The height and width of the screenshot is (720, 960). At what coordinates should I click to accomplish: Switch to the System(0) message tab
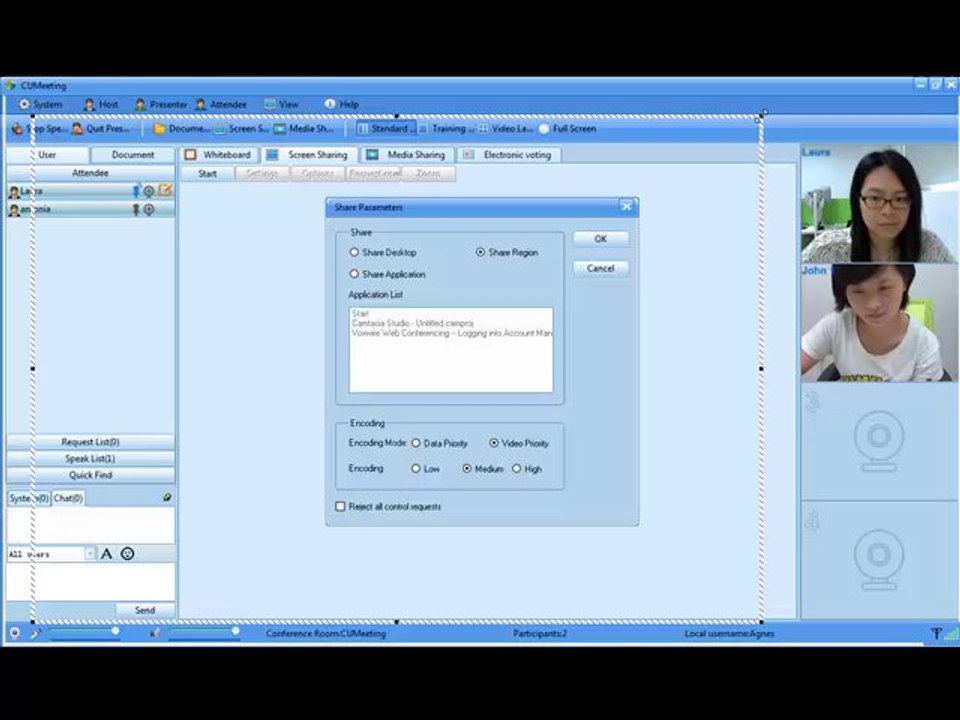click(29, 498)
